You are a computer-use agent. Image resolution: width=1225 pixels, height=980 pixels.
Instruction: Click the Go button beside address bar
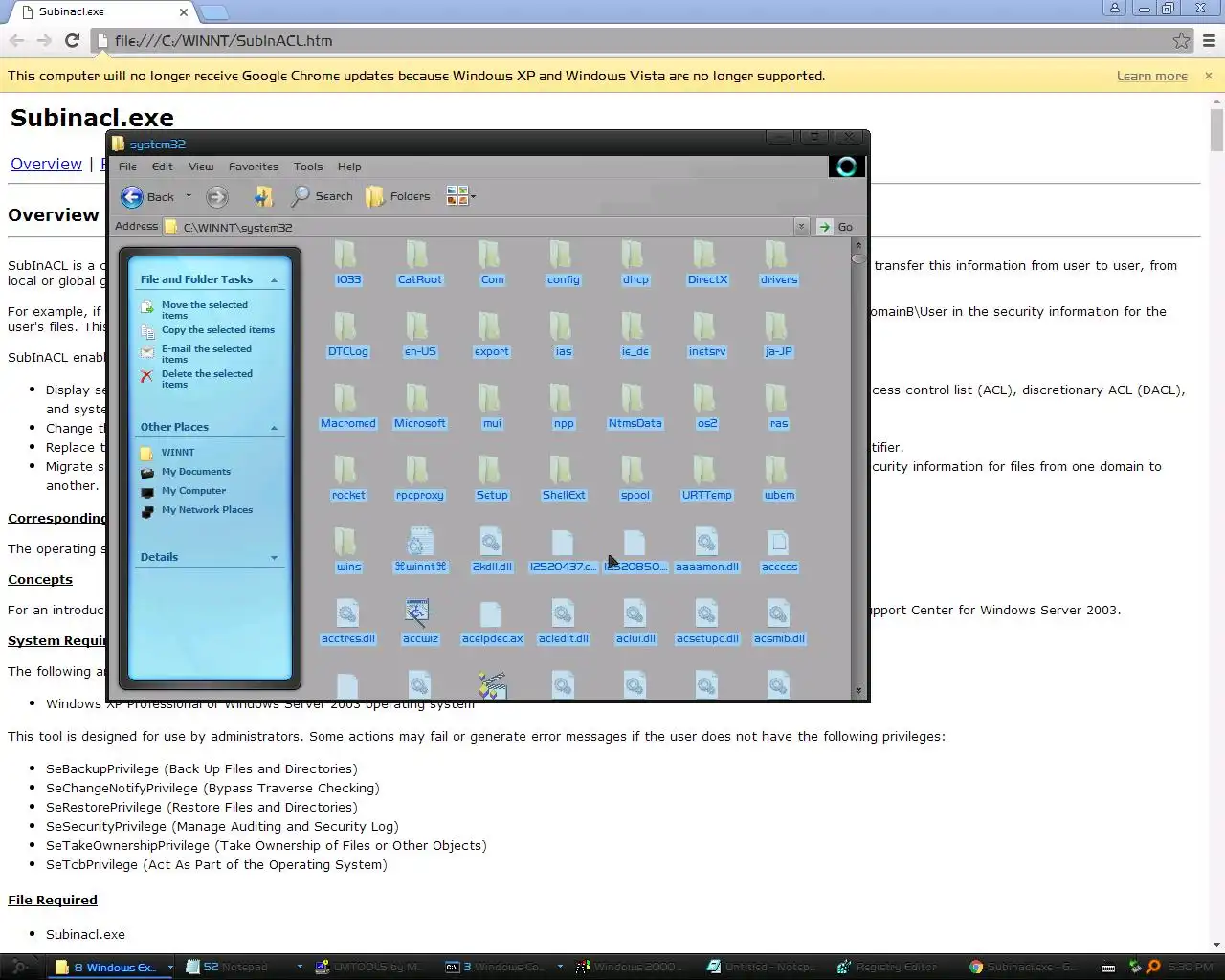(835, 227)
